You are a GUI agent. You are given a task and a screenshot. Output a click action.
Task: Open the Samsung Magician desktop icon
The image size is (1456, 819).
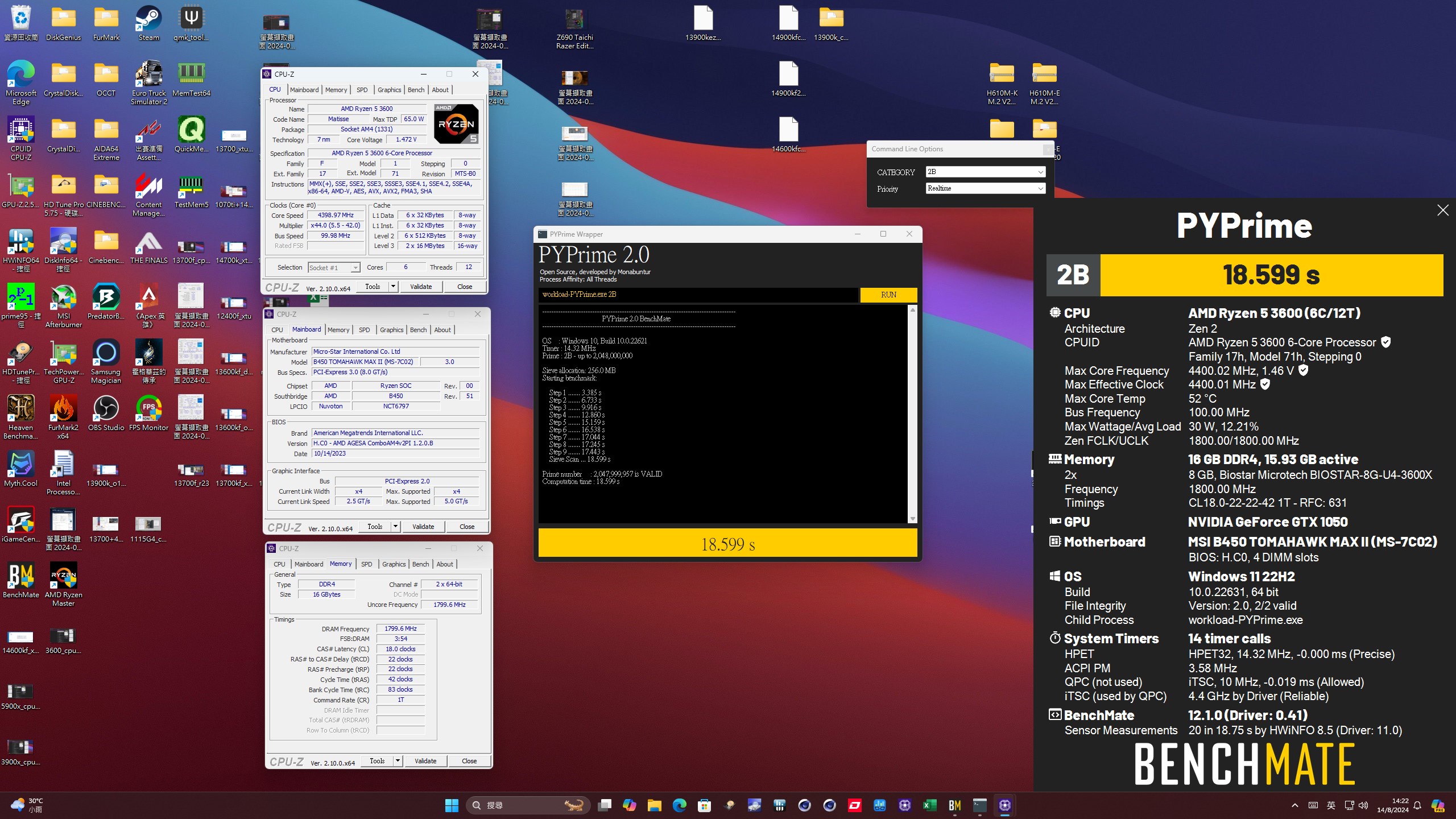click(106, 362)
